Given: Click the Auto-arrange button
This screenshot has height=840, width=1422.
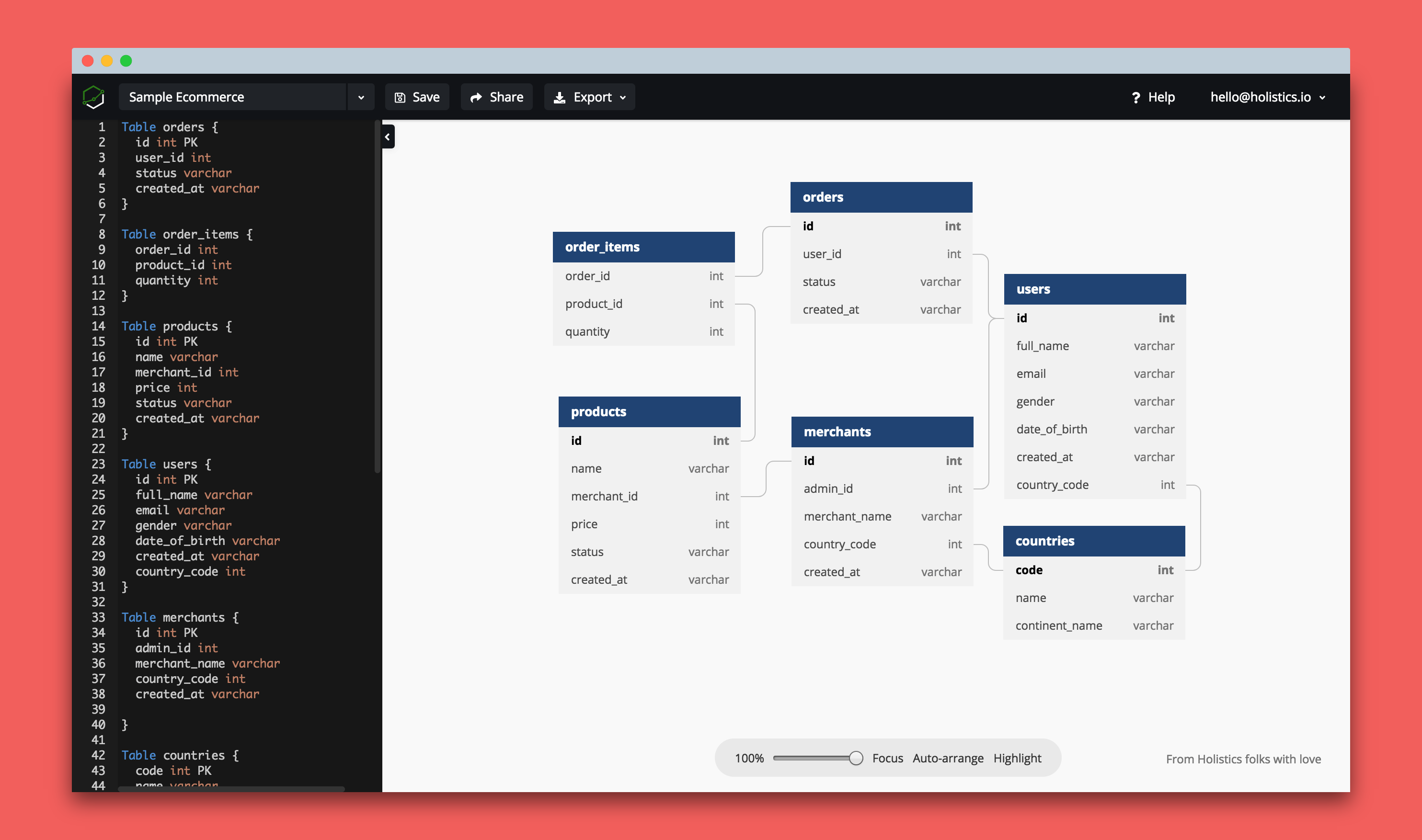Looking at the screenshot, I should click(x=946, y=757).
